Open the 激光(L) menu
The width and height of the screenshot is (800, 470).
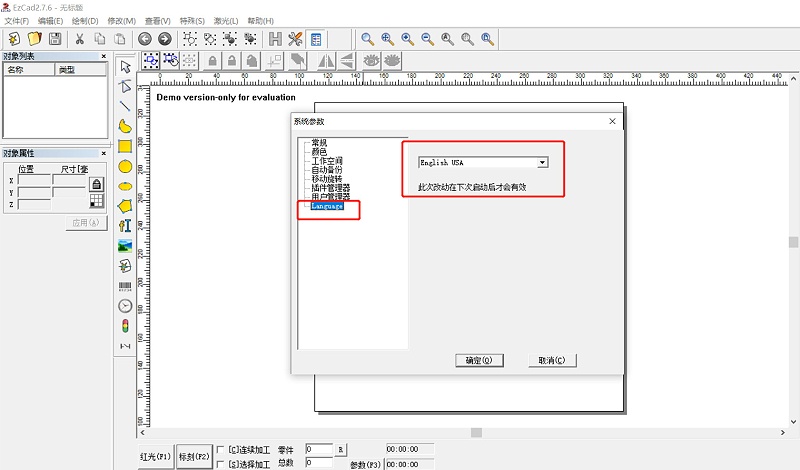click(228, 21)
